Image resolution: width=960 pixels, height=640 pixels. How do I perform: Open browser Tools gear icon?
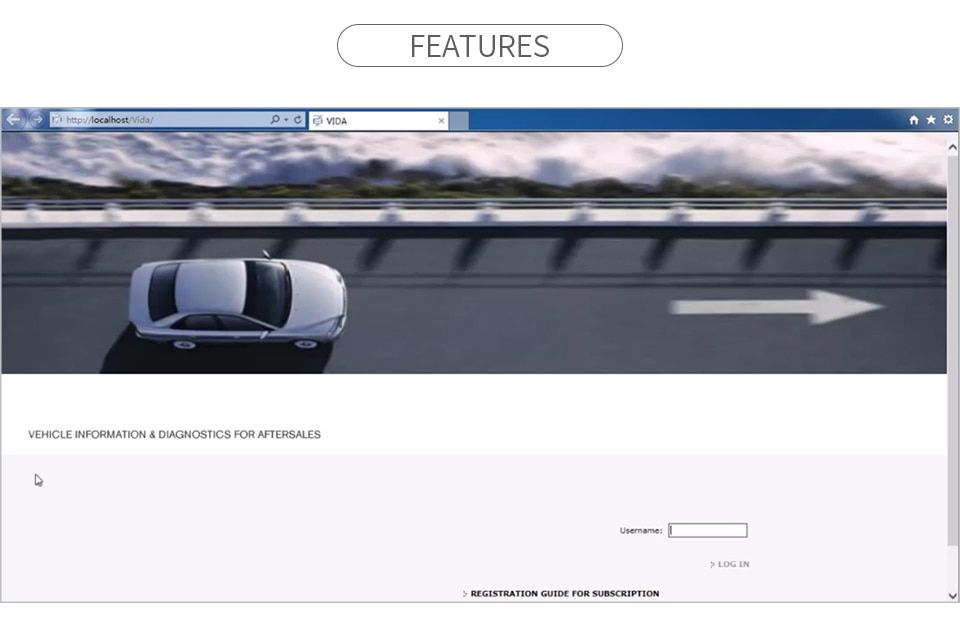point(948,120)
